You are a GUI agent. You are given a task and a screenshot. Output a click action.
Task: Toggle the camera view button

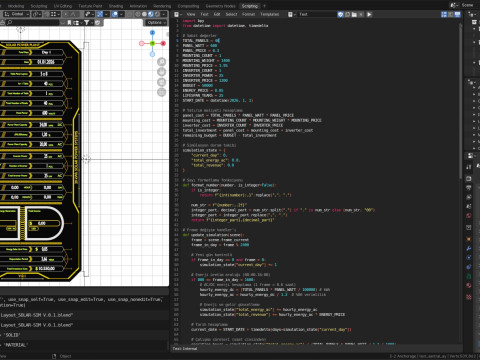(x=161, y=82)
